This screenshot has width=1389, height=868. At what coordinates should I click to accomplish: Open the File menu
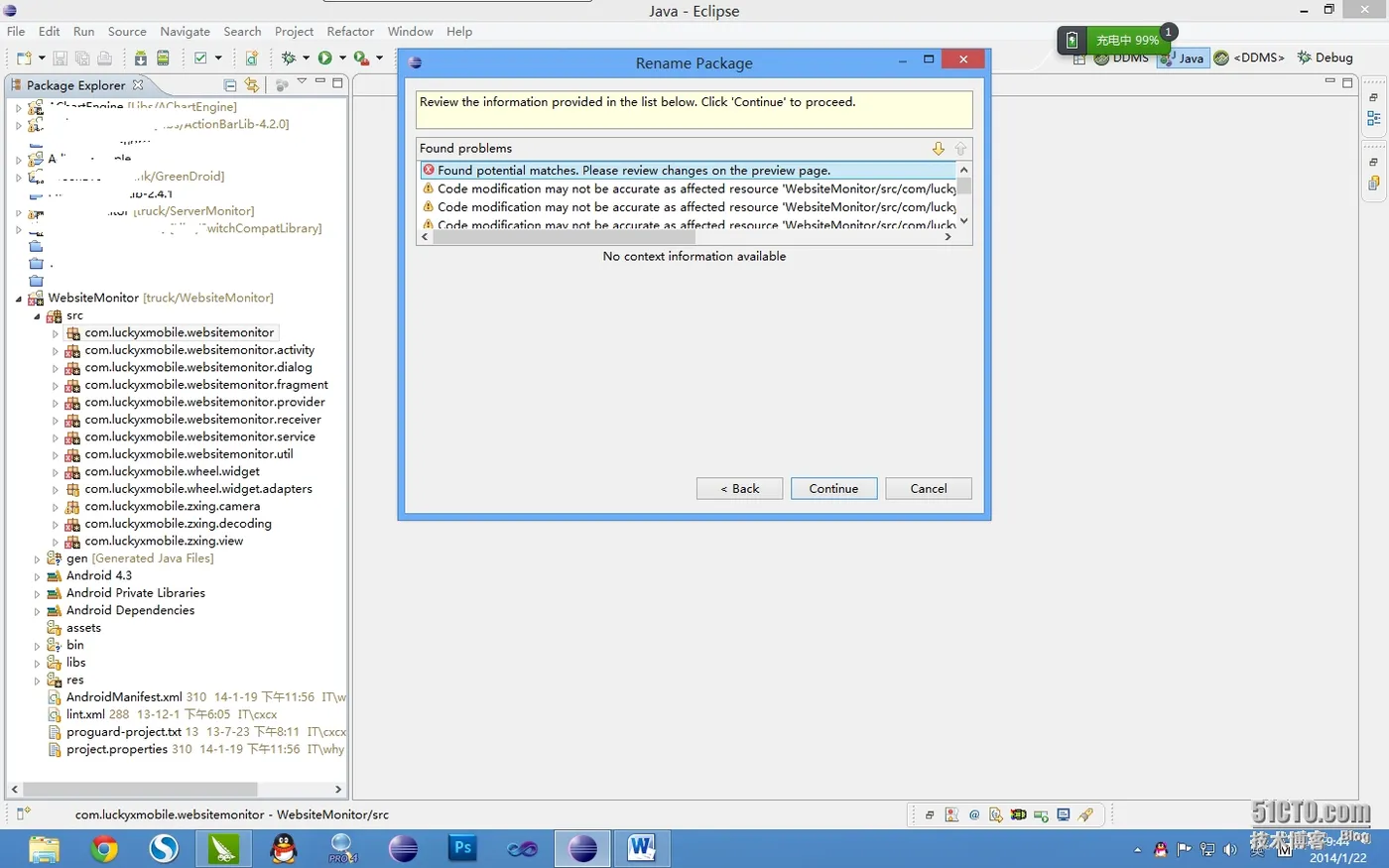point(16,32)
